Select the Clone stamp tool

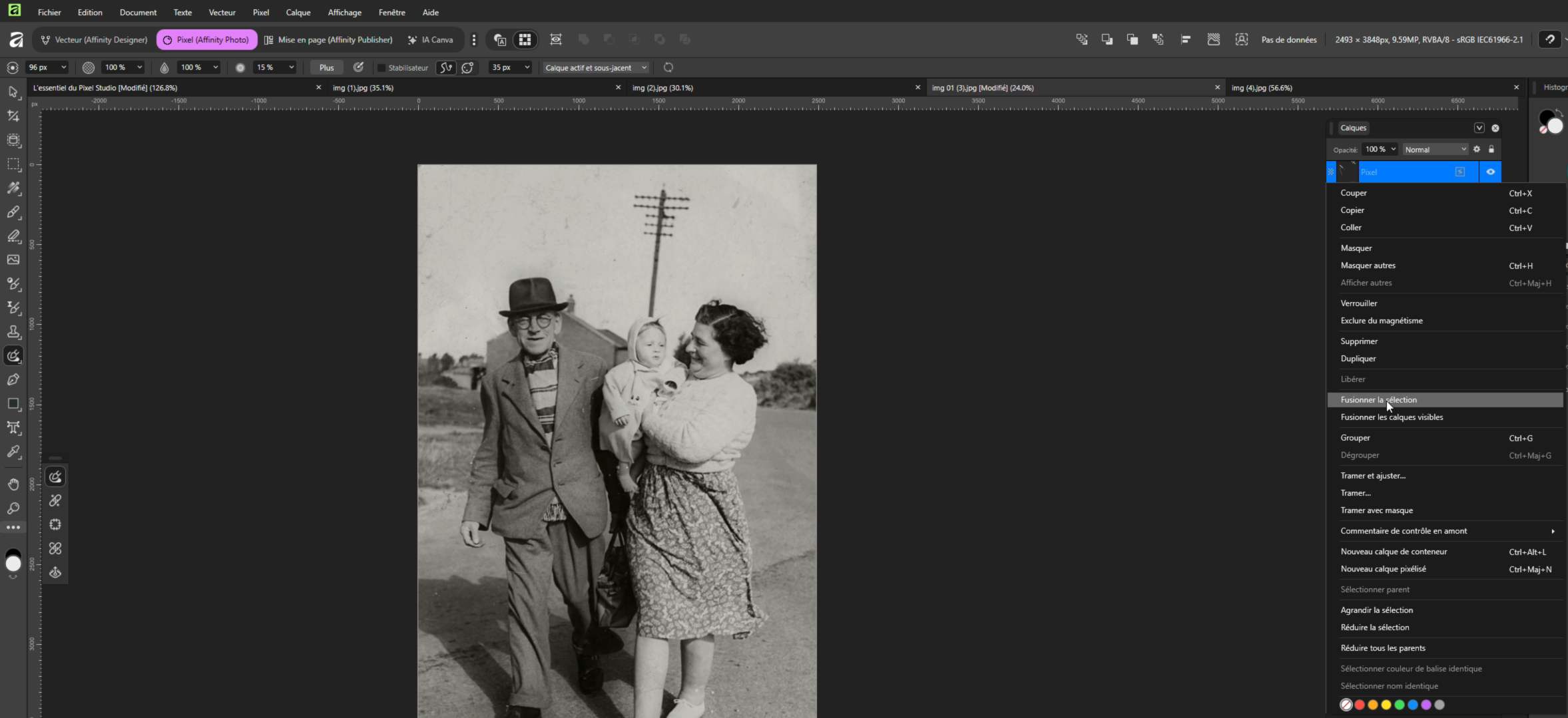pyautogui.click(x=13, y=331)
